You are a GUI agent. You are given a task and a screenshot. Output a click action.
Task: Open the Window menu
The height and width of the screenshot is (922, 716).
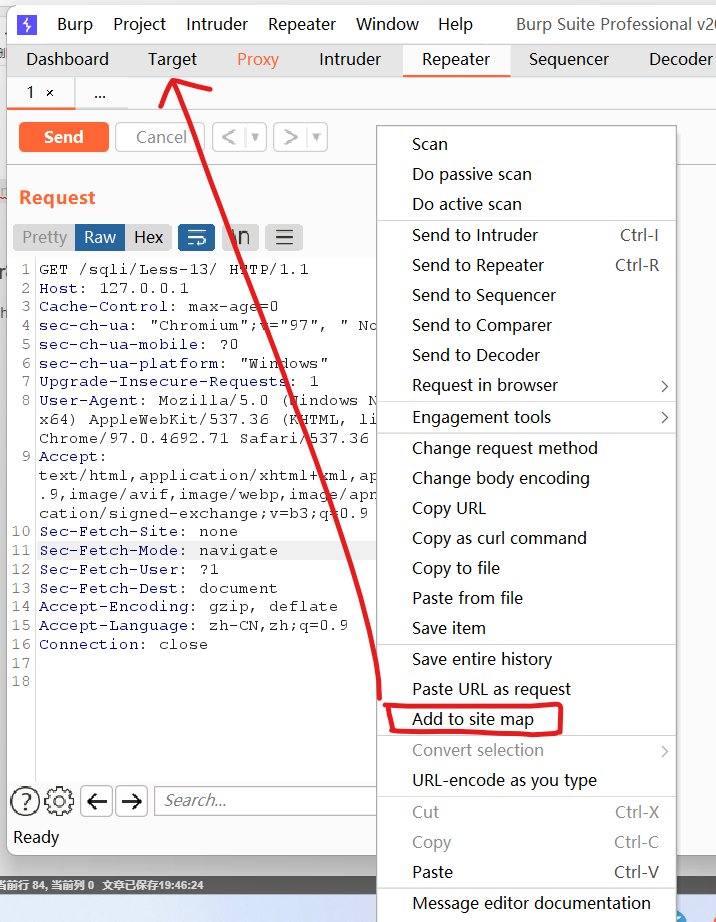(x=387, y=25)
